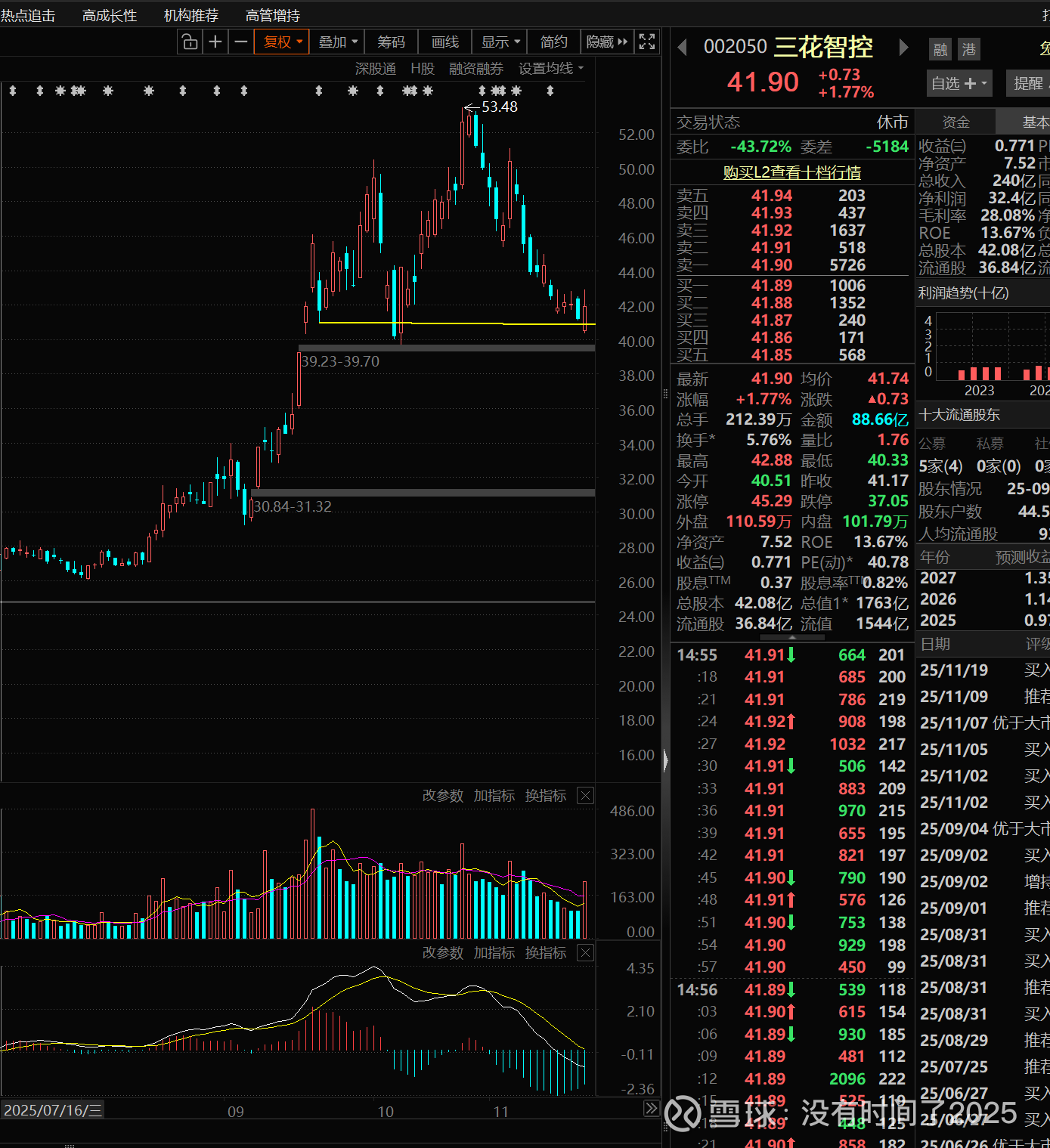The height and width of the screenshot is (1148, 1050).
Task: Click the 卖五 41.94 order row
Action: click(792, 196)
